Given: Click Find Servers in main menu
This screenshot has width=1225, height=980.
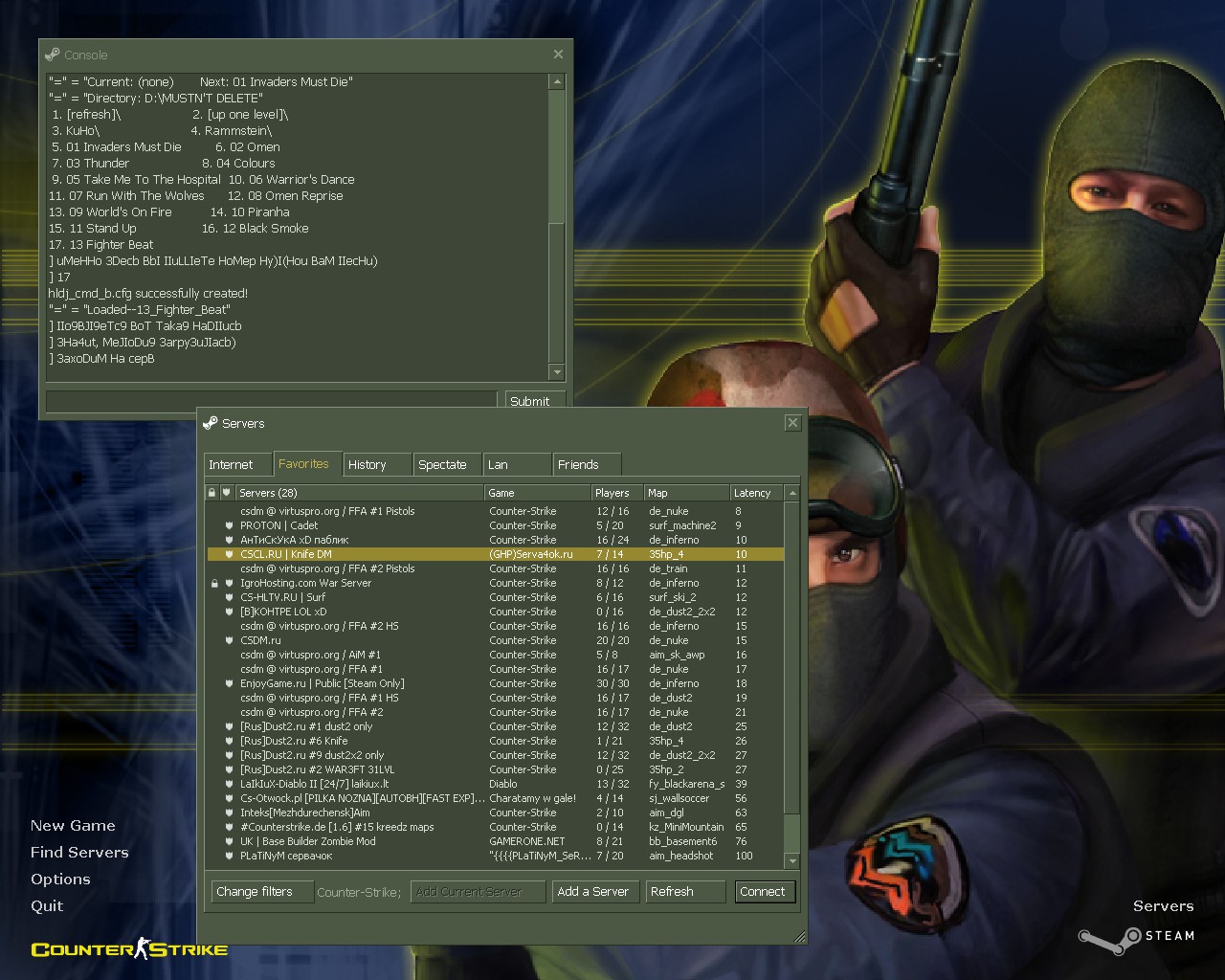Looking at the screenshot, I should pos(79,853).
